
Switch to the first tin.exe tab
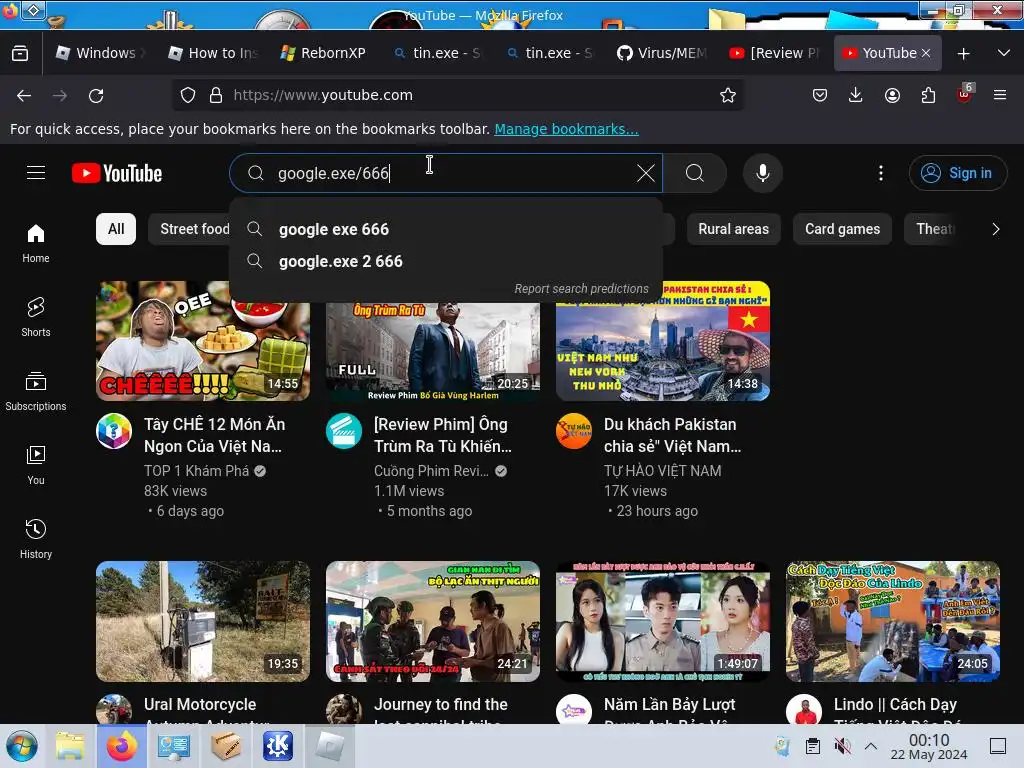click(438, 53)
